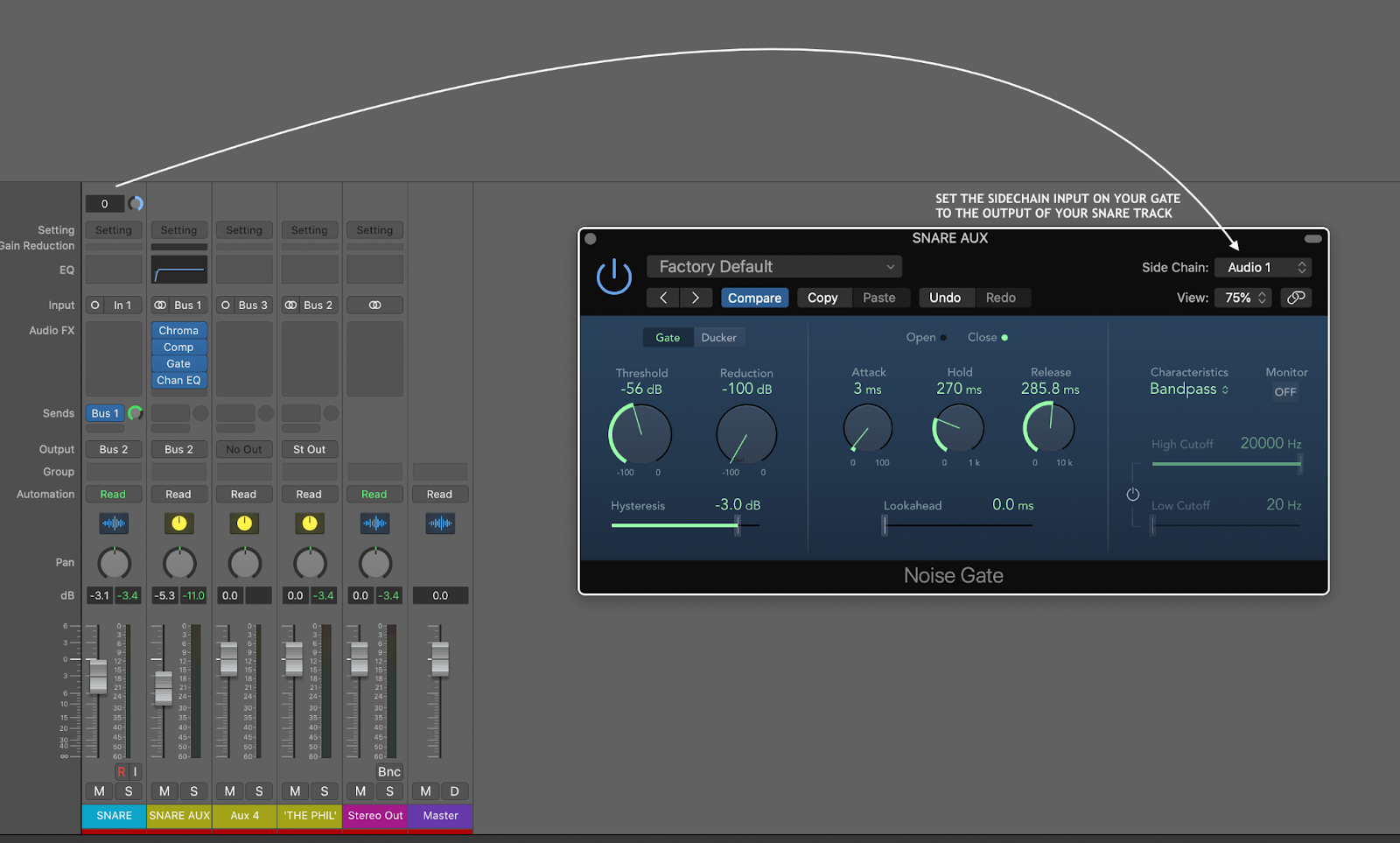This screenshot has height=843, width=1400.
Task: Click the Copy button
Action: [x=822, y=298]
